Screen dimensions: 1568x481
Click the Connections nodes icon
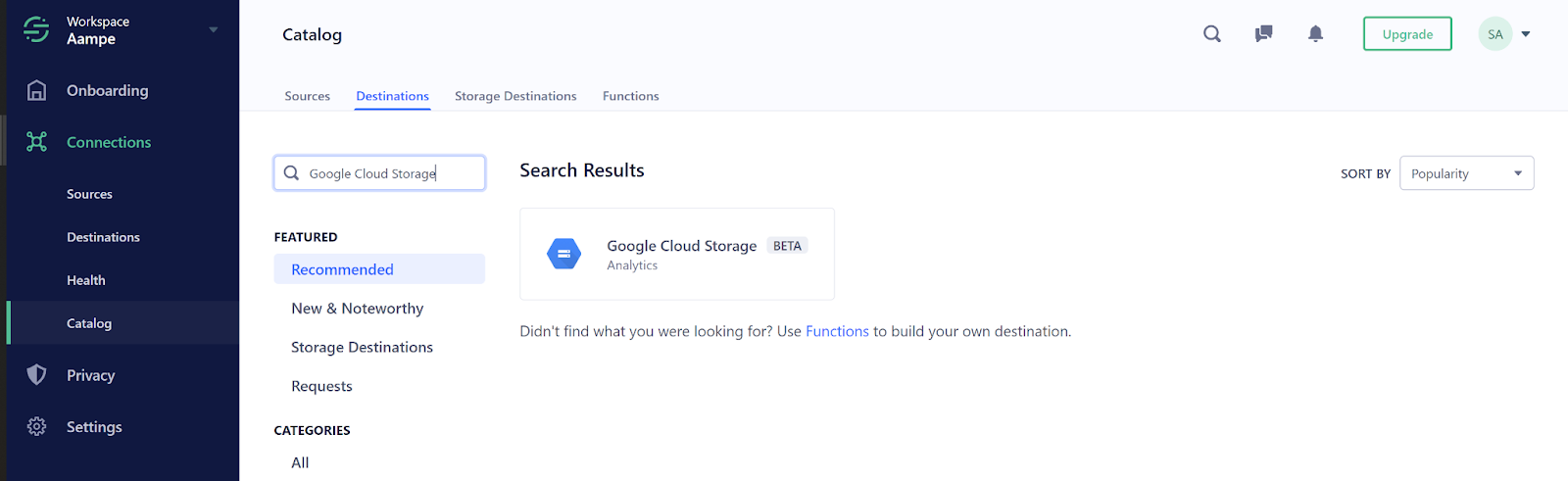pyautogui.click(x=36, y=142)
